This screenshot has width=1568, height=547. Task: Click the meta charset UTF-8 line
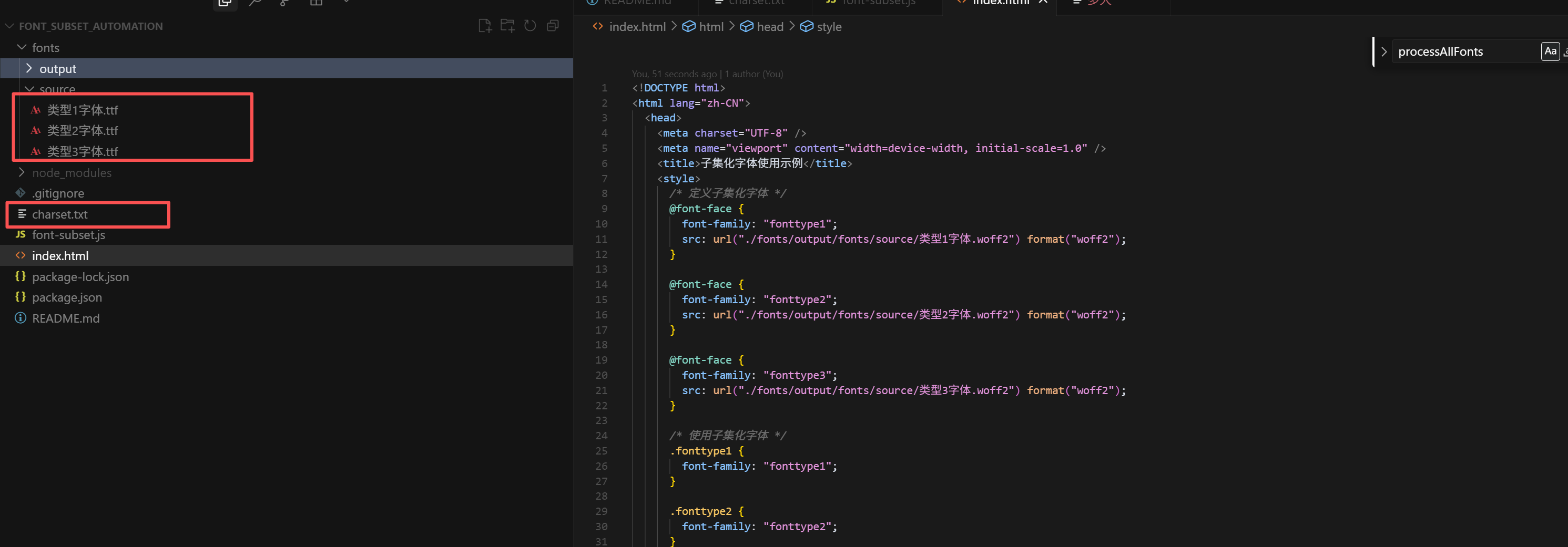point(731,133)
